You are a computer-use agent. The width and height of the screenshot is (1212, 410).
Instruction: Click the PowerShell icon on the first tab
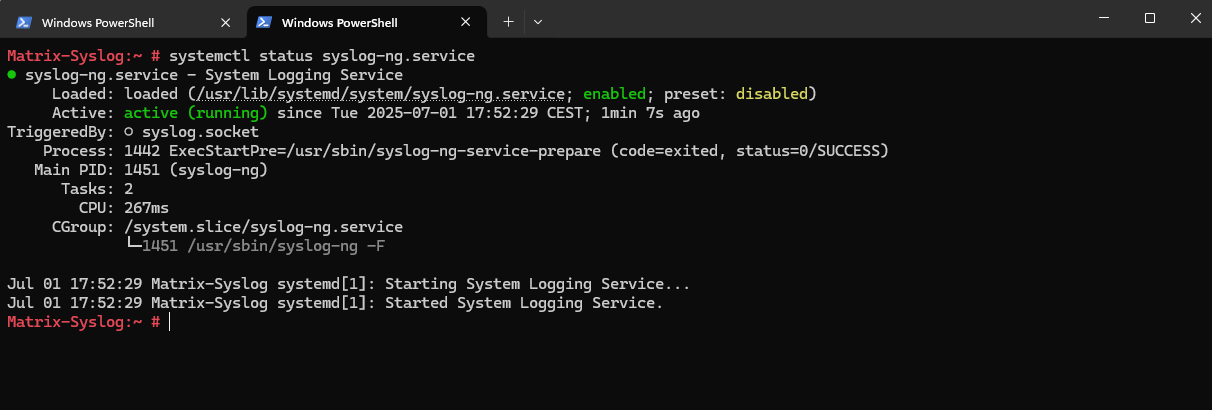pyautogui.click(x=24, y=21)
